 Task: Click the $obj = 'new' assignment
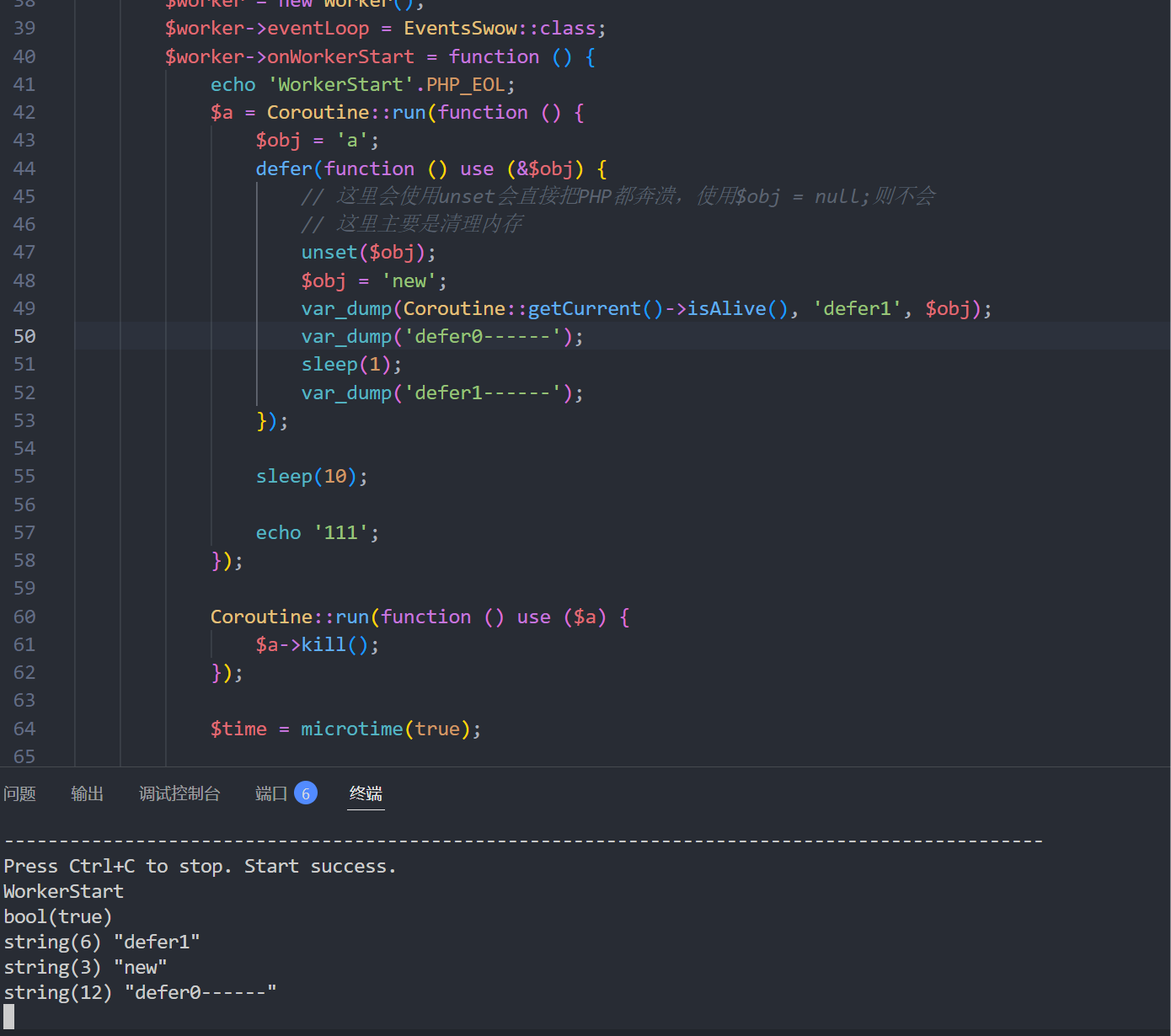tap(374, 280)
